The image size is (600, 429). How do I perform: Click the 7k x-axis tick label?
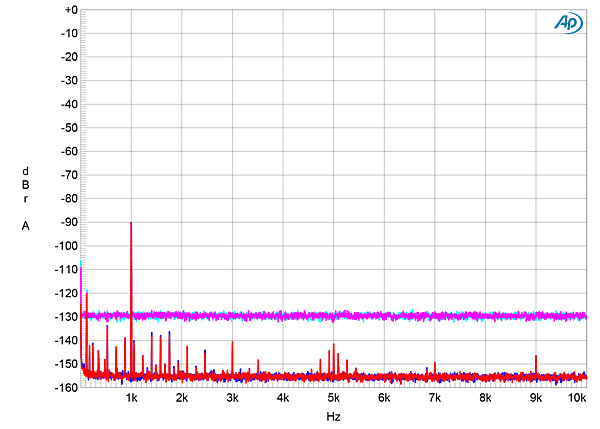(x=435, y=398)
